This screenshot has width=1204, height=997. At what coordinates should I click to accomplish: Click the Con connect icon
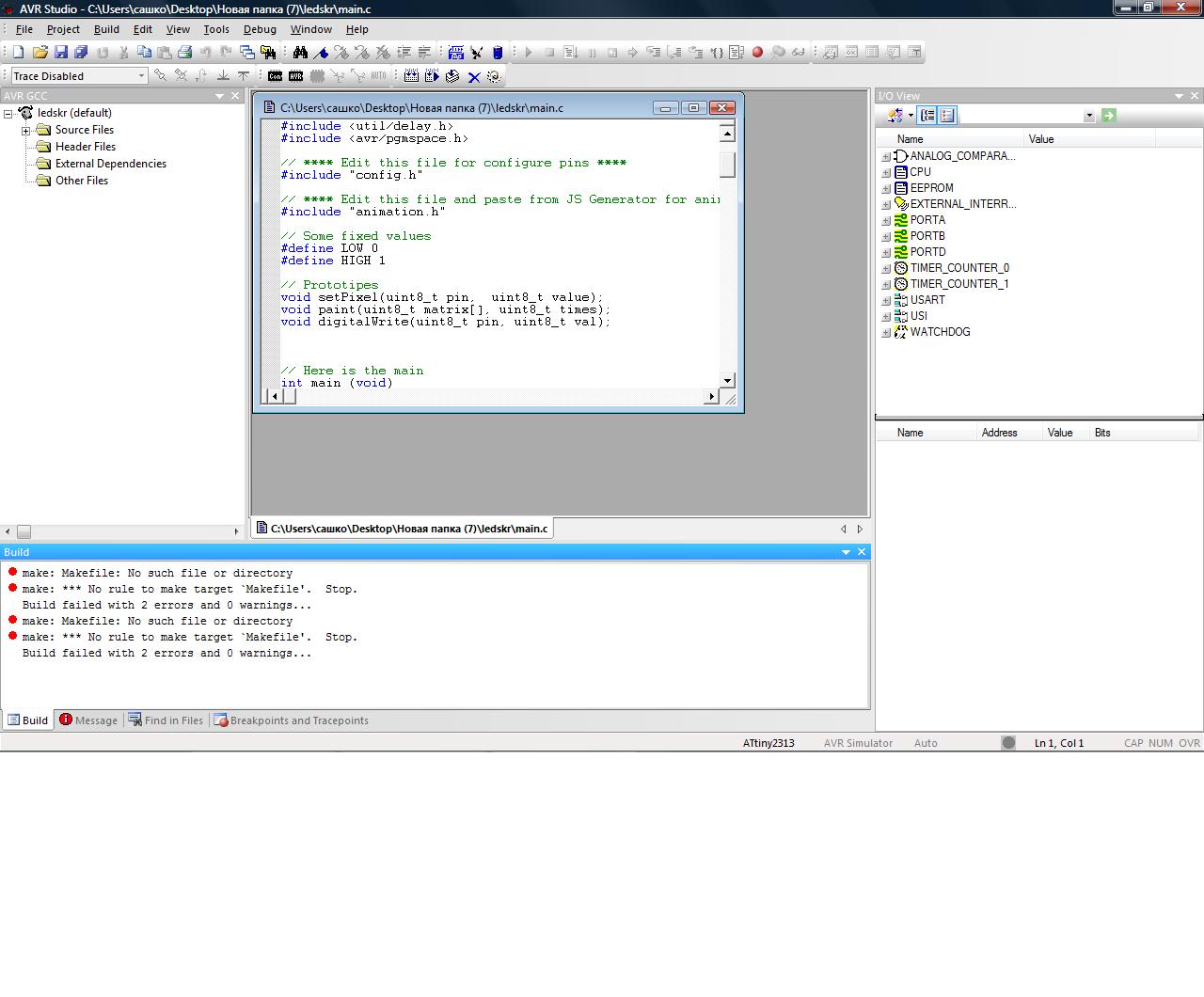point(275,76)
